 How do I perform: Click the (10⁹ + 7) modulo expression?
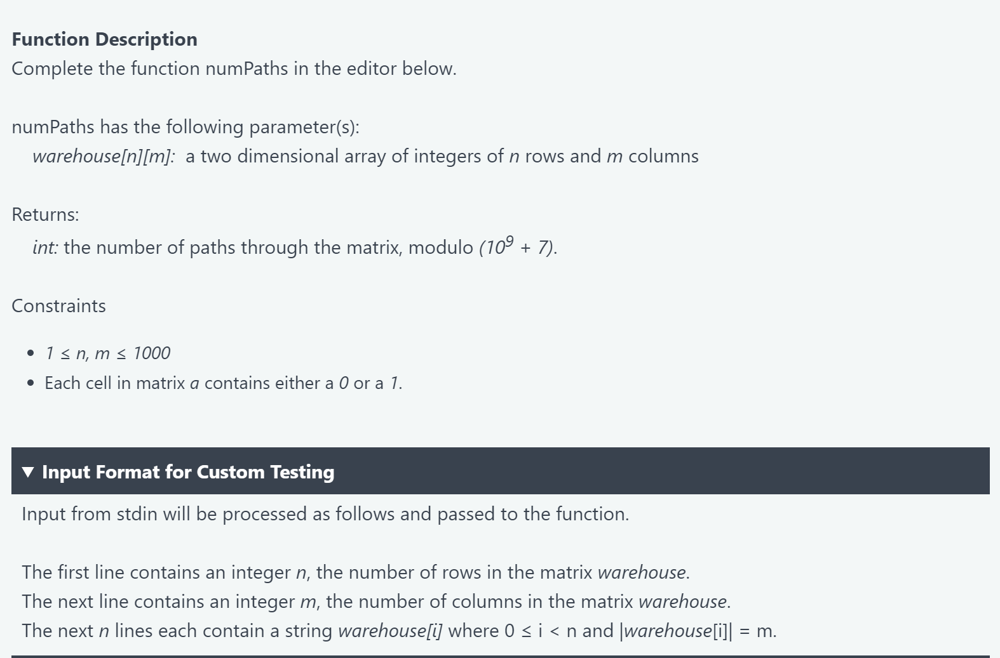pos(518,246)
